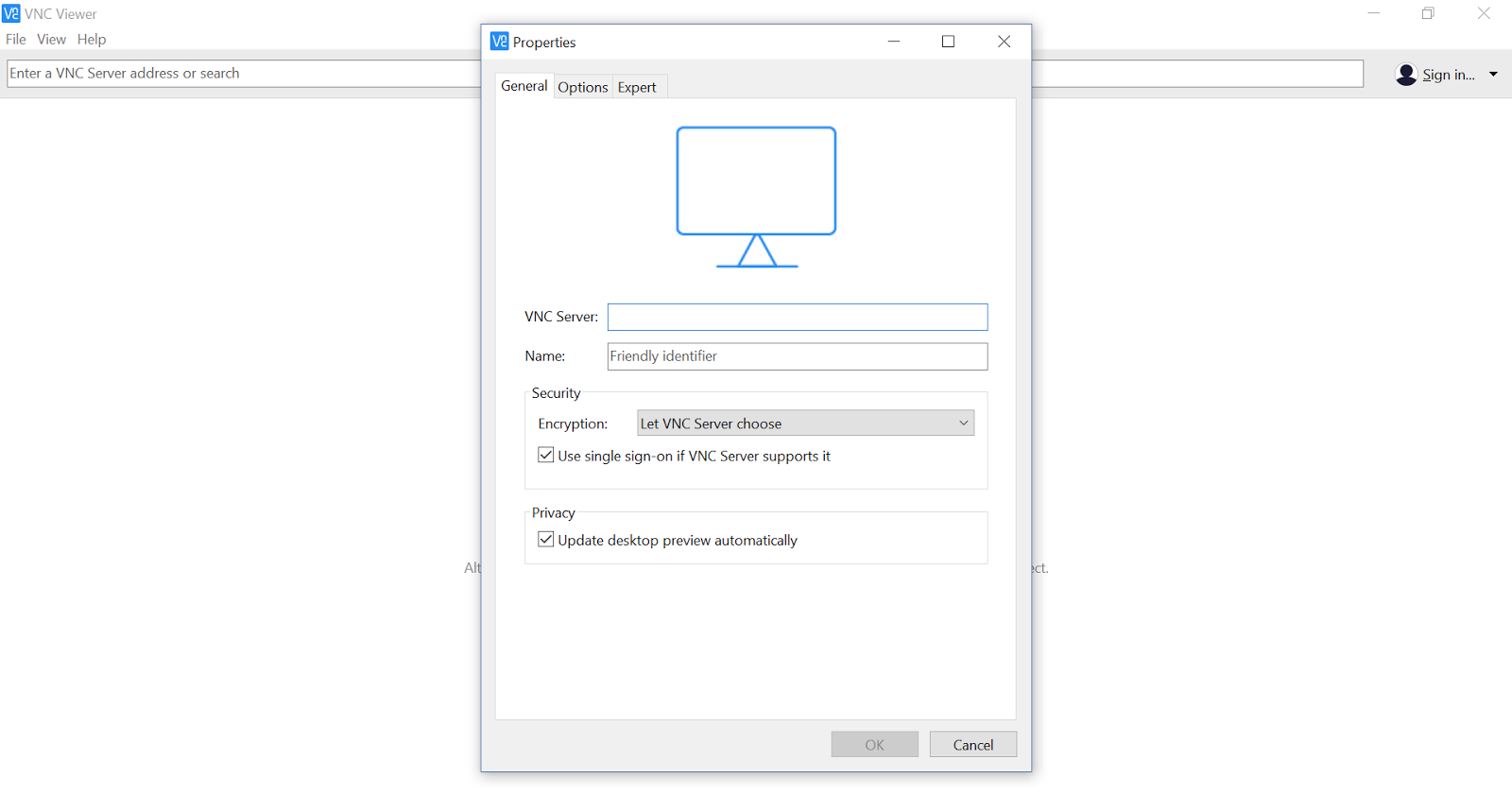Maximize the Properties dialog window
Image resolution: width=1512 pixels, height=795 pixels.
pos(948,42)
